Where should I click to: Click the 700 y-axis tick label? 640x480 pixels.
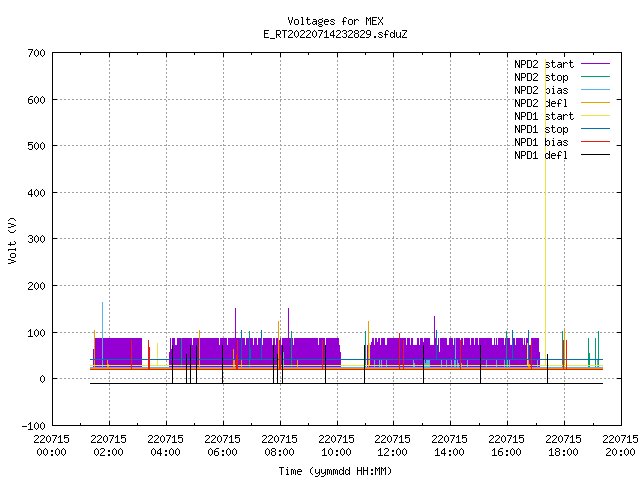(x=36, y=53)
